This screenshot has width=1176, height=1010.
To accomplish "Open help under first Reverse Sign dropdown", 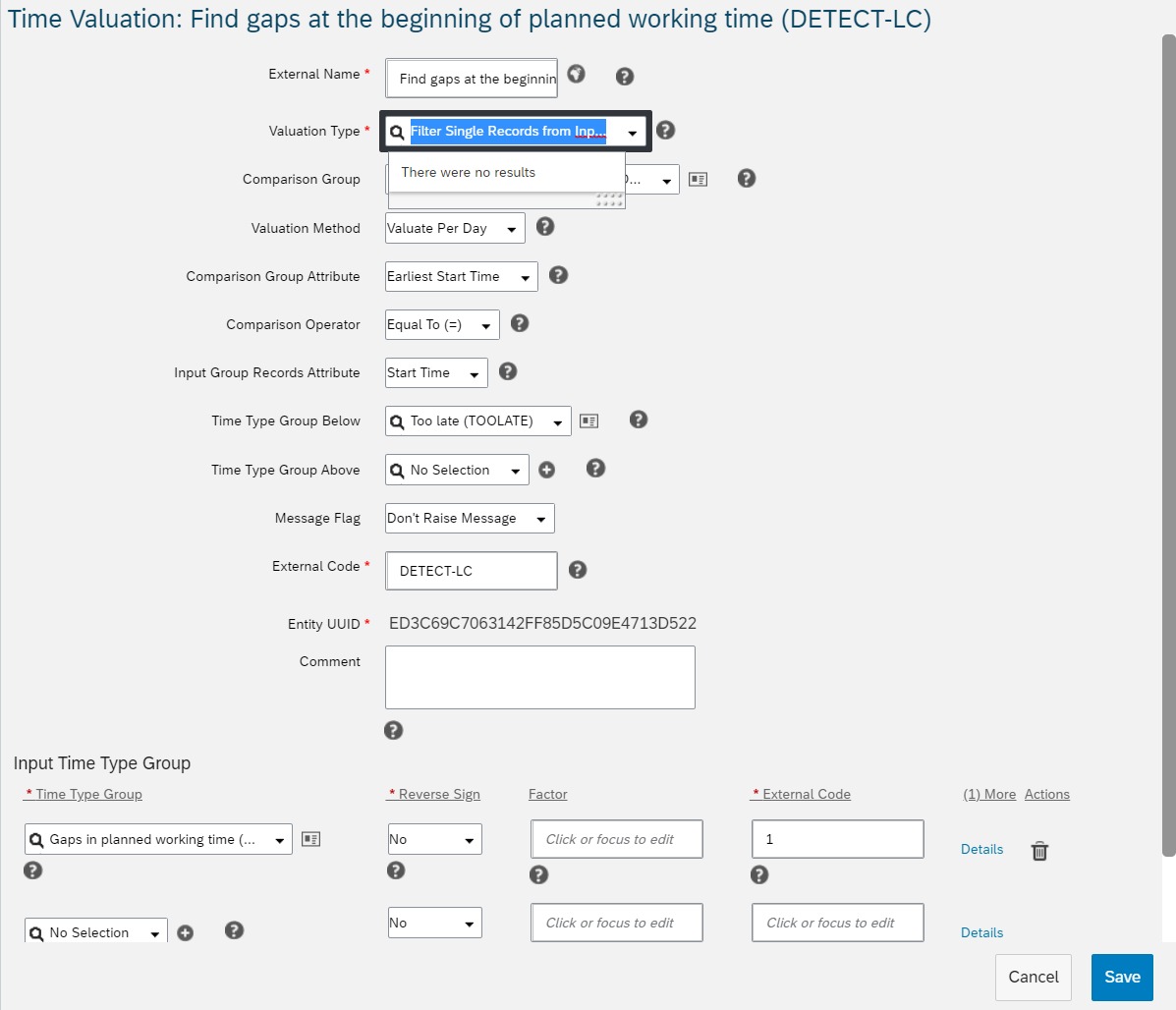I will [x=396, y=870].
